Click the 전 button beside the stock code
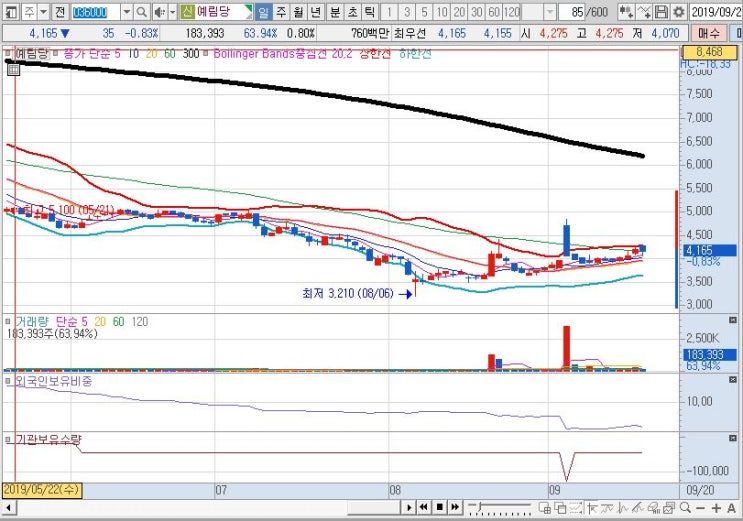 click(x=60, y=12)
